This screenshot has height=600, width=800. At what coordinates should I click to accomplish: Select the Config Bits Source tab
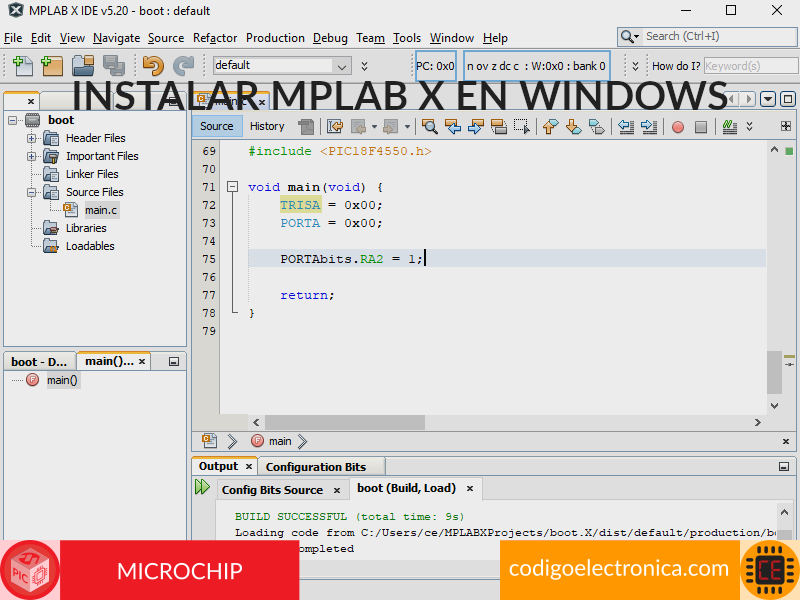tap(272, 490)
